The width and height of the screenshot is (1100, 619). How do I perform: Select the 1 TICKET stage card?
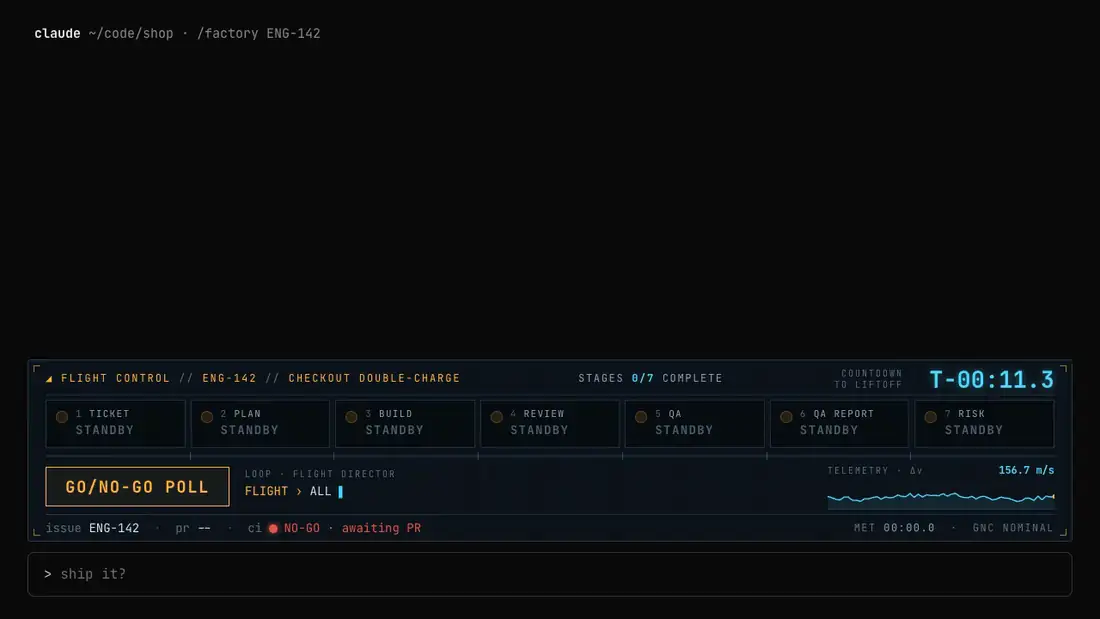(x=116, y=423)
